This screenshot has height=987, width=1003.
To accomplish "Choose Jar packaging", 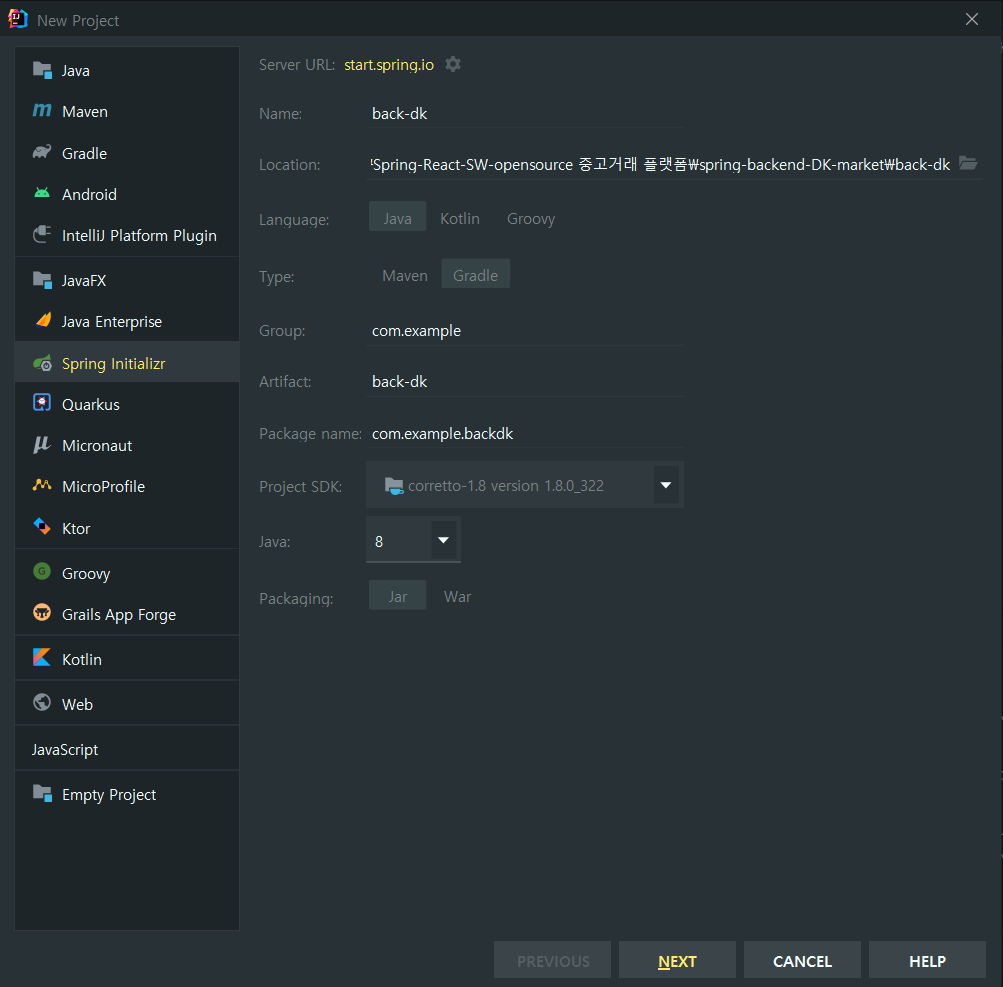I will [397, 597].
